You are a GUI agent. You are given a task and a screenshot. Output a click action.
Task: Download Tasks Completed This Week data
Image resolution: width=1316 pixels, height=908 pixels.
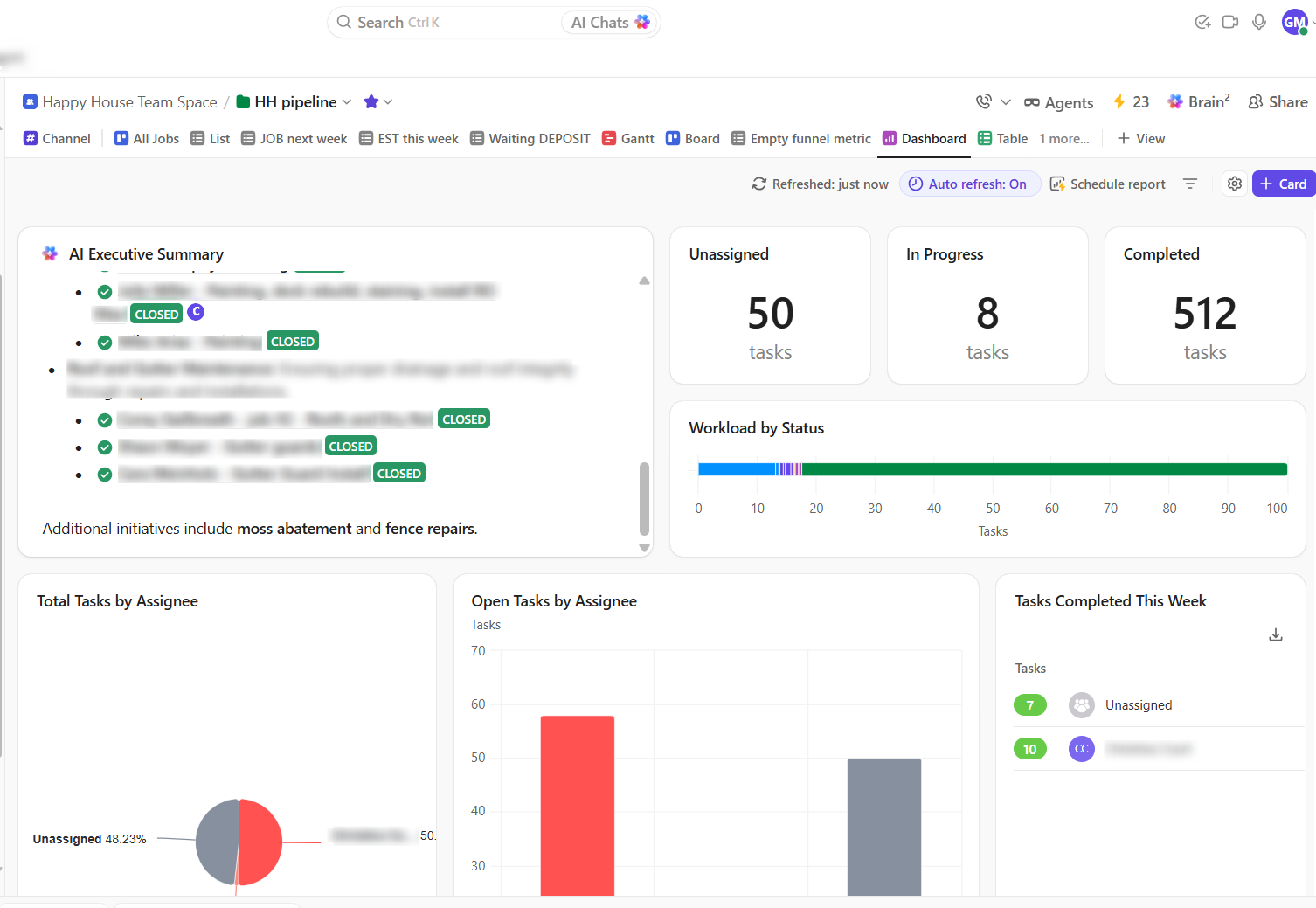[x=1276, y=635]
